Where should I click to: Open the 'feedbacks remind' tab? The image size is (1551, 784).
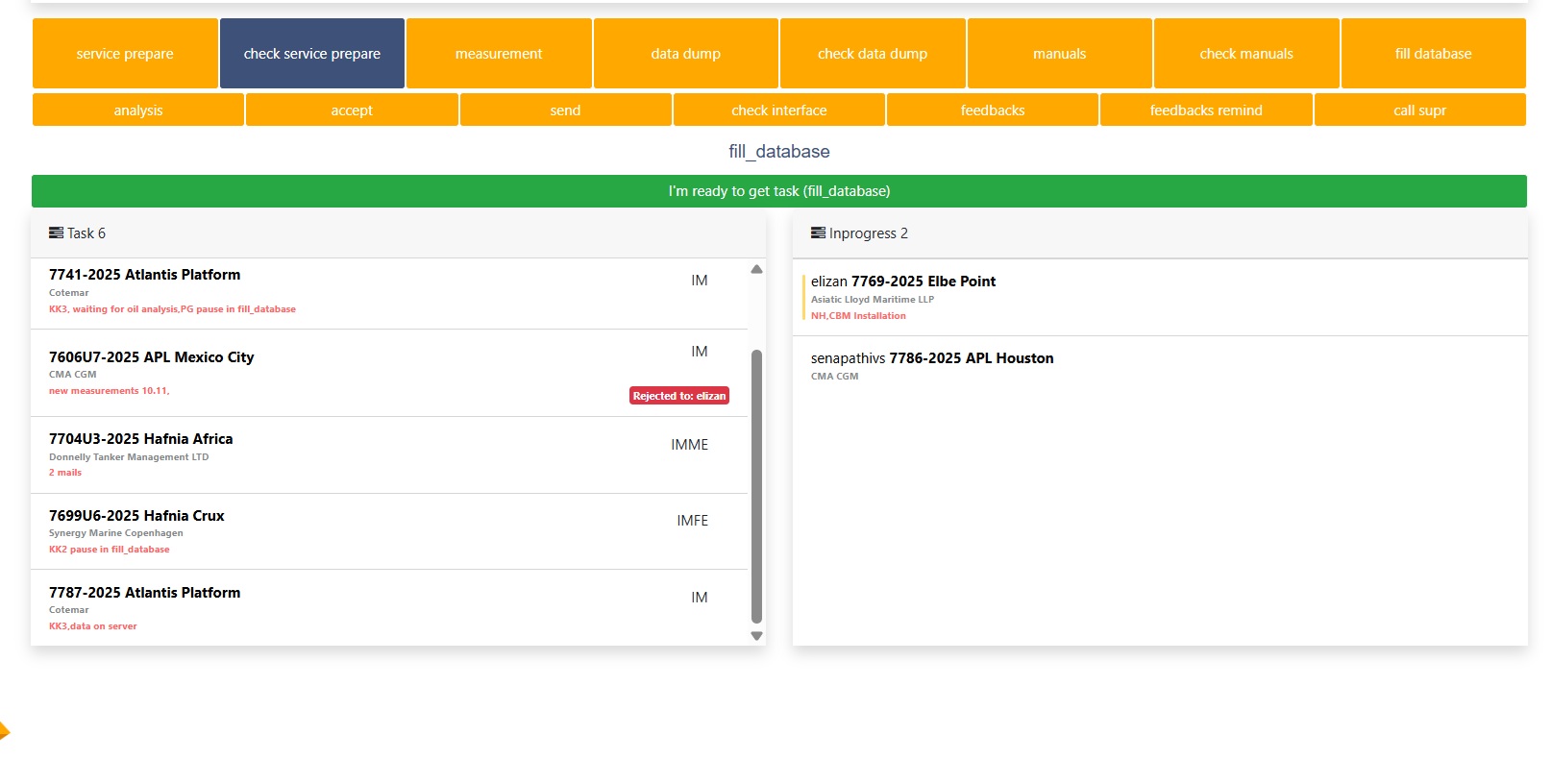[1206, 110]
